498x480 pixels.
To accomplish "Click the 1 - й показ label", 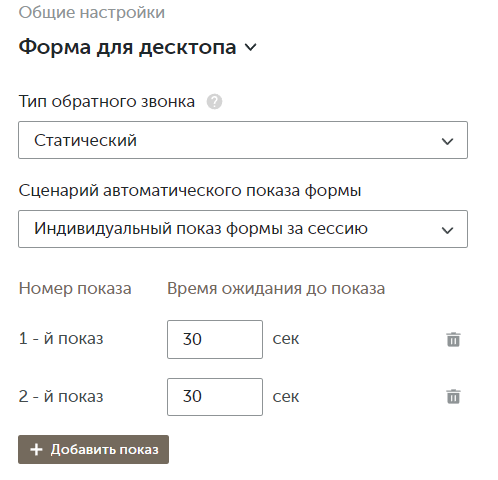I will click(x=61, y=339).
